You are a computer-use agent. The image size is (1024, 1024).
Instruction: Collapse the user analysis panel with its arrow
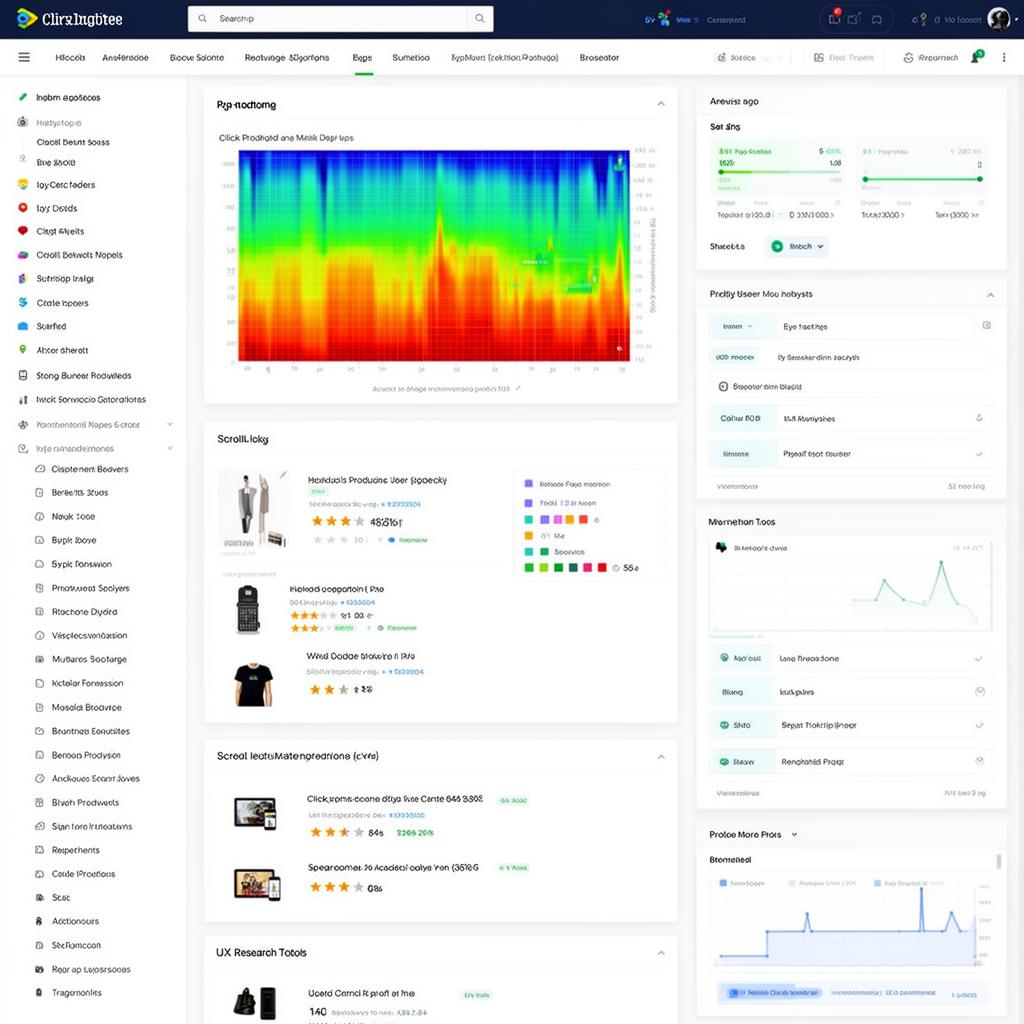tap(990, 294)
